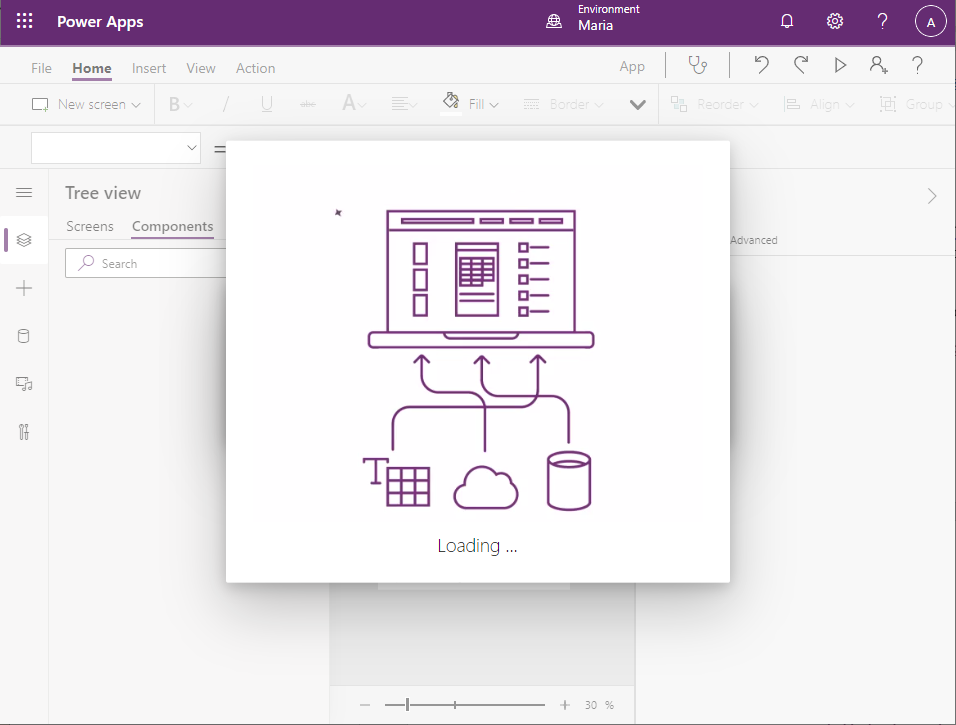
Task: Collapse the properties pane chevron
Action: click(932, 196)
